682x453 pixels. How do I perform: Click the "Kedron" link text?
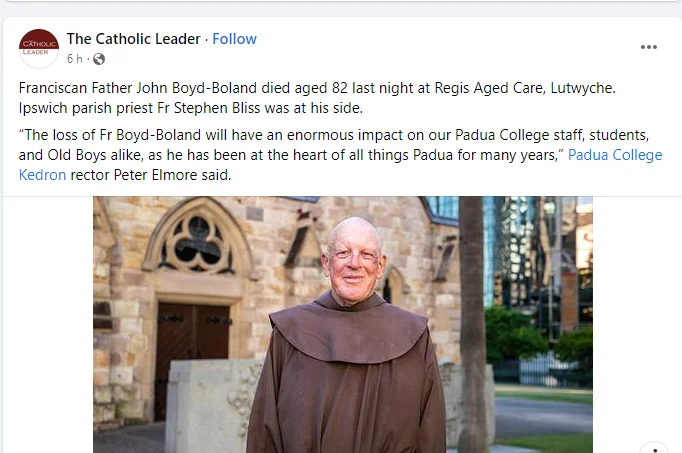pos(43,175)
